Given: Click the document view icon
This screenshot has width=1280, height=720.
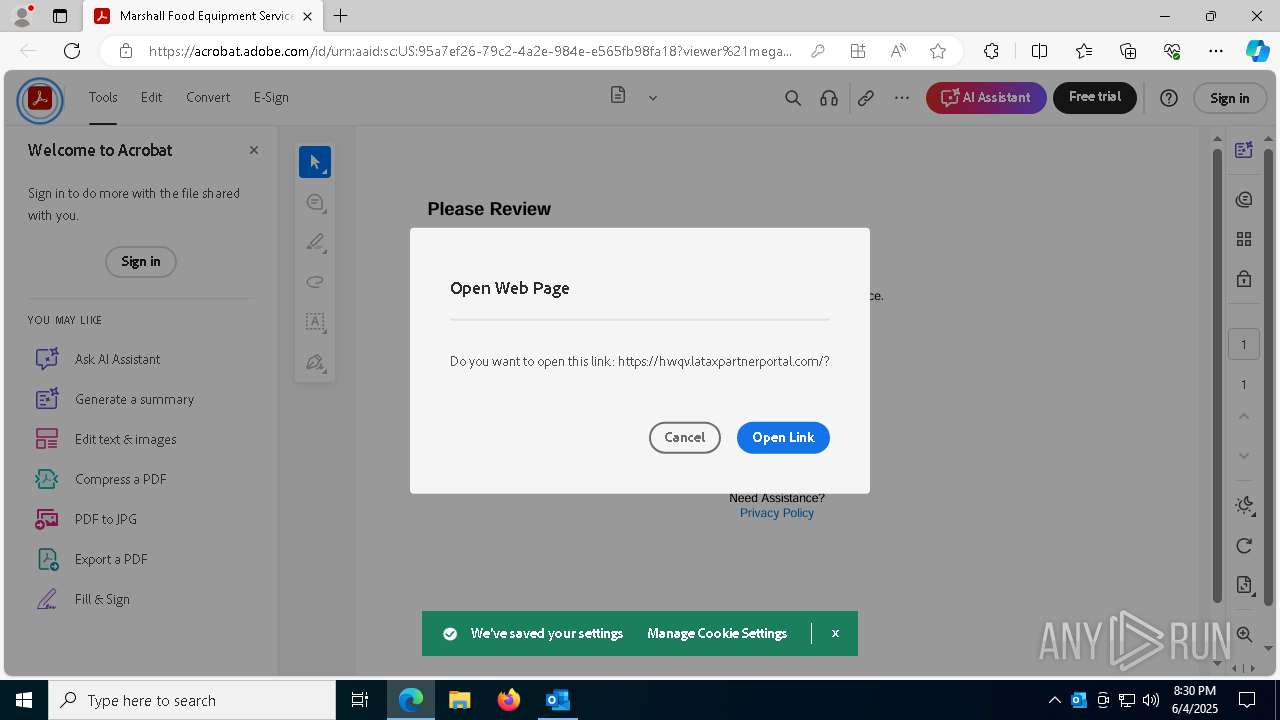Looking at the screenshot, I should 618,96.
